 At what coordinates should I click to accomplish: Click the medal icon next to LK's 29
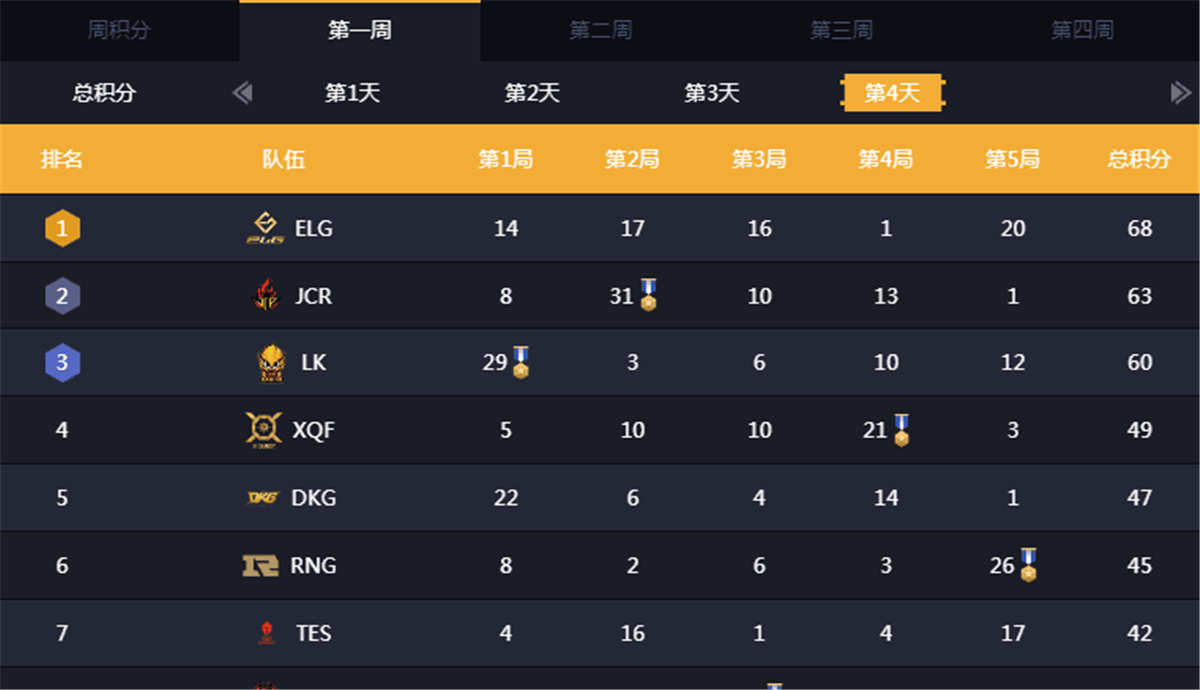tap(521, 362)
